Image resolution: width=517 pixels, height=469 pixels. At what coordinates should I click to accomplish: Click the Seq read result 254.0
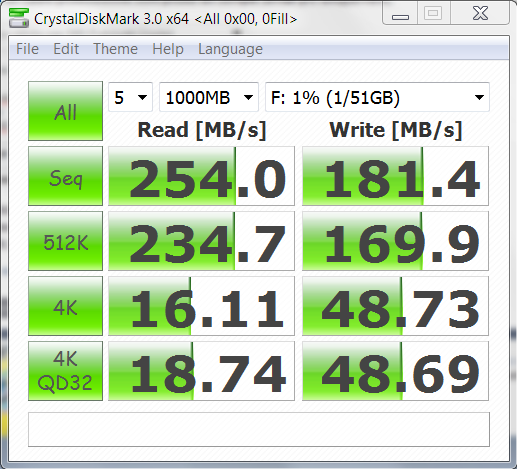[201, 176]
